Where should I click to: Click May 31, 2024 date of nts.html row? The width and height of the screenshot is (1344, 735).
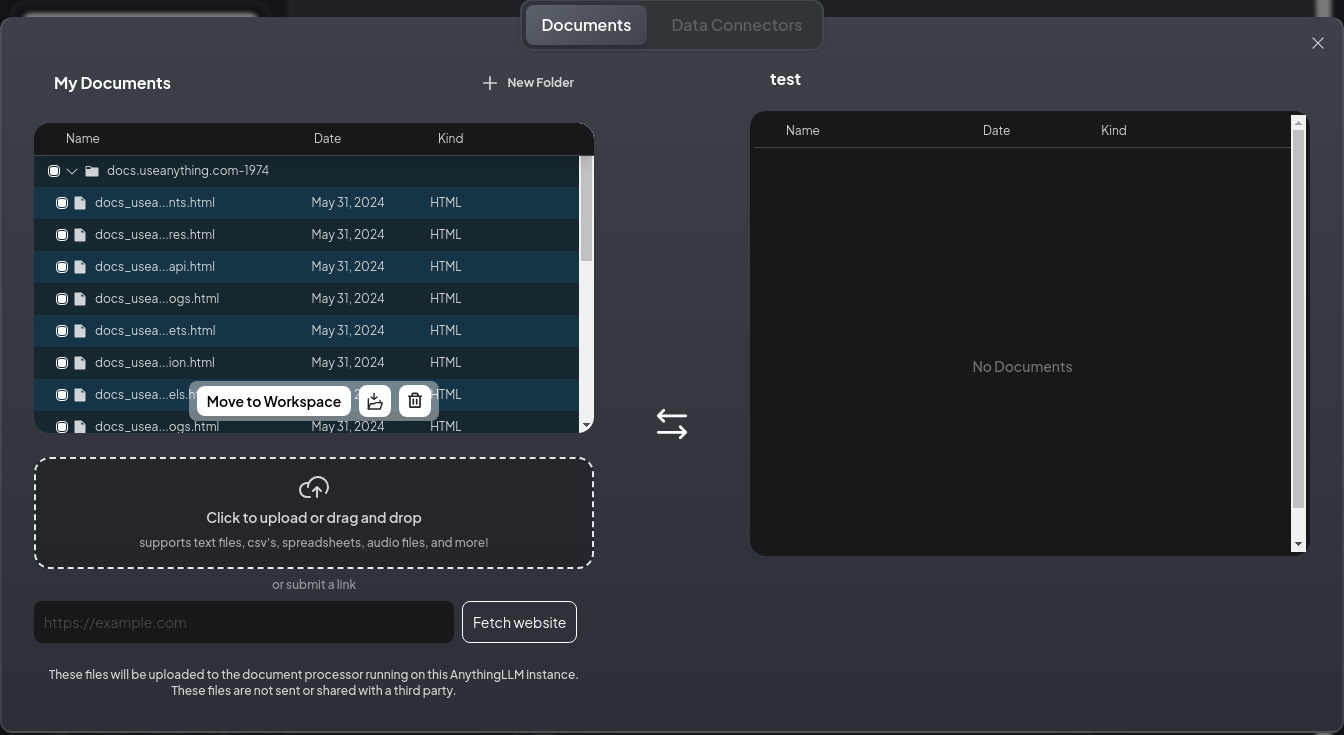tap(348, 203)
